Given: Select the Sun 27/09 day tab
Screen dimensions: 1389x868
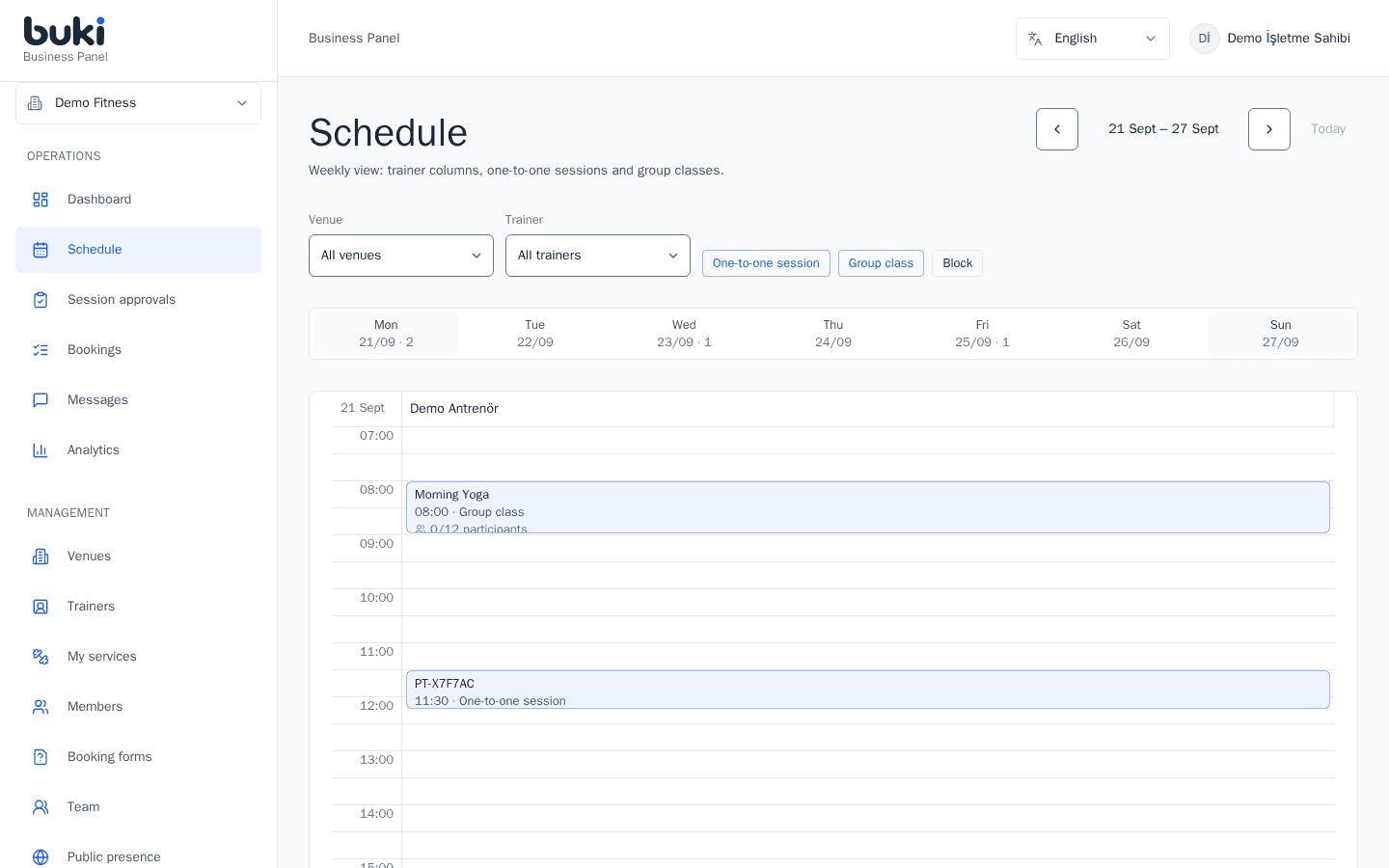Looking at the screenshot, I should pyautogui.click(x=1281, y=334).
